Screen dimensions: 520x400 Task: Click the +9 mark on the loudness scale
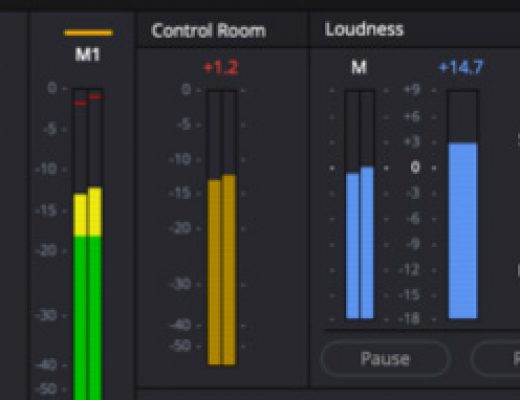(x=412, y=90)
